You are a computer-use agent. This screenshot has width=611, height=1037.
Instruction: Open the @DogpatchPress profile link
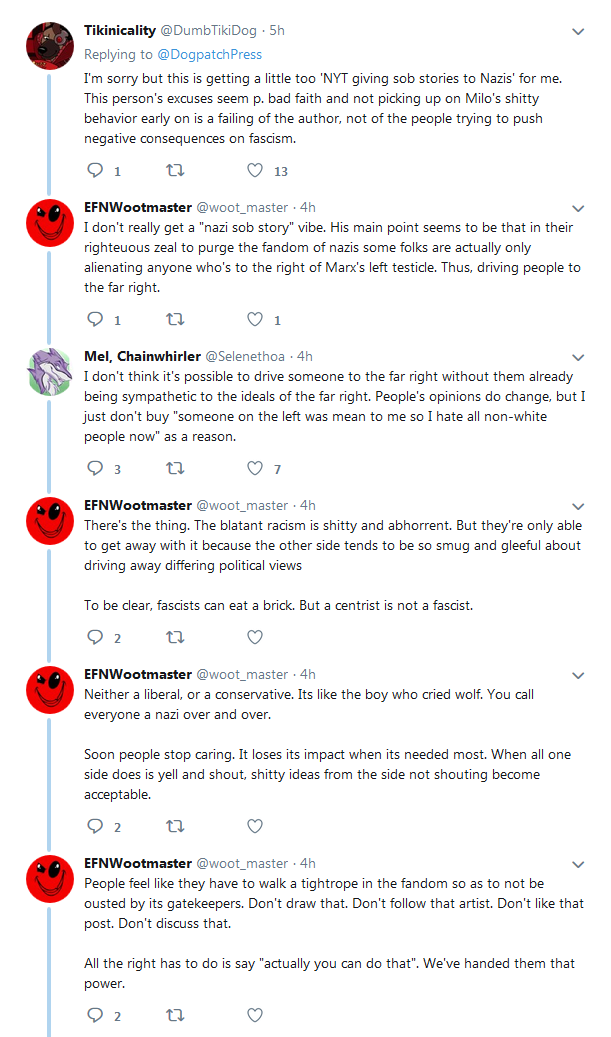pos(210,54)
